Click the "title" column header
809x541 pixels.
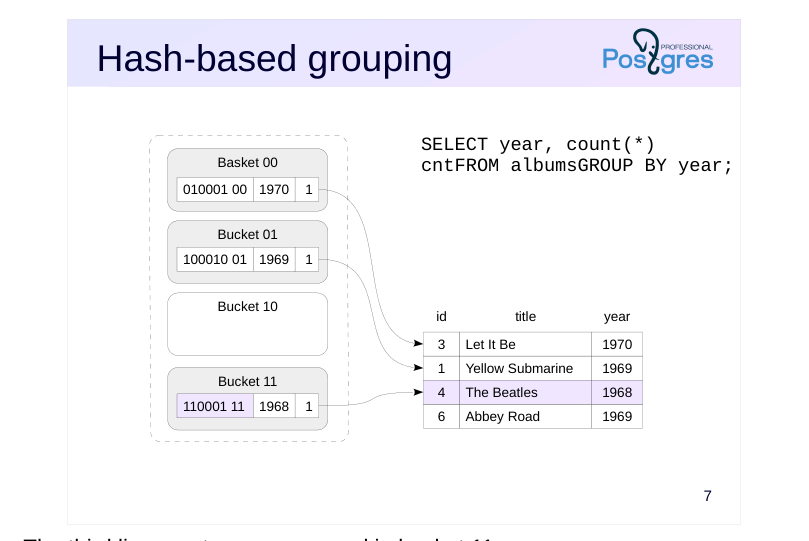point(525,317)
